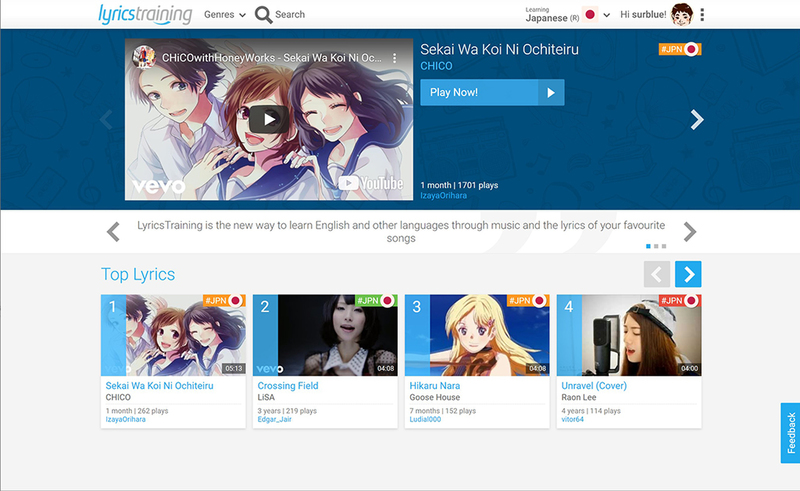Click artist LiSA text

[x=266, y=397]
